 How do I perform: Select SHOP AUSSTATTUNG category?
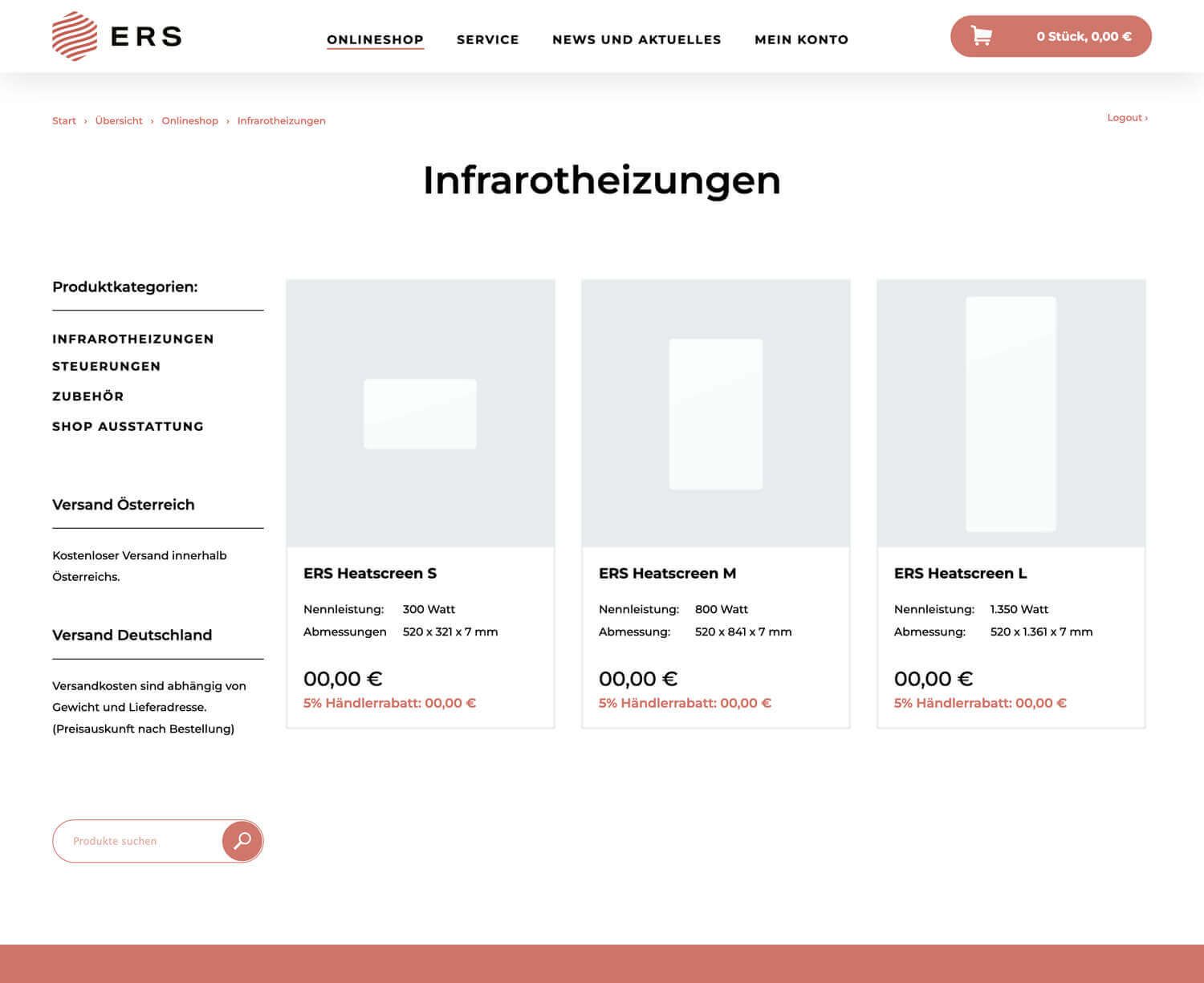(128, 426)
